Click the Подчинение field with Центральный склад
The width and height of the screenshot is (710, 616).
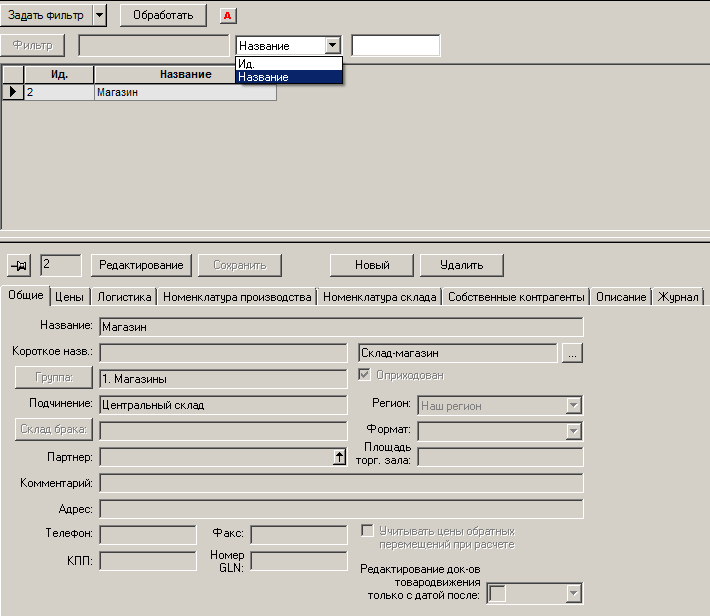coord(223,405)
